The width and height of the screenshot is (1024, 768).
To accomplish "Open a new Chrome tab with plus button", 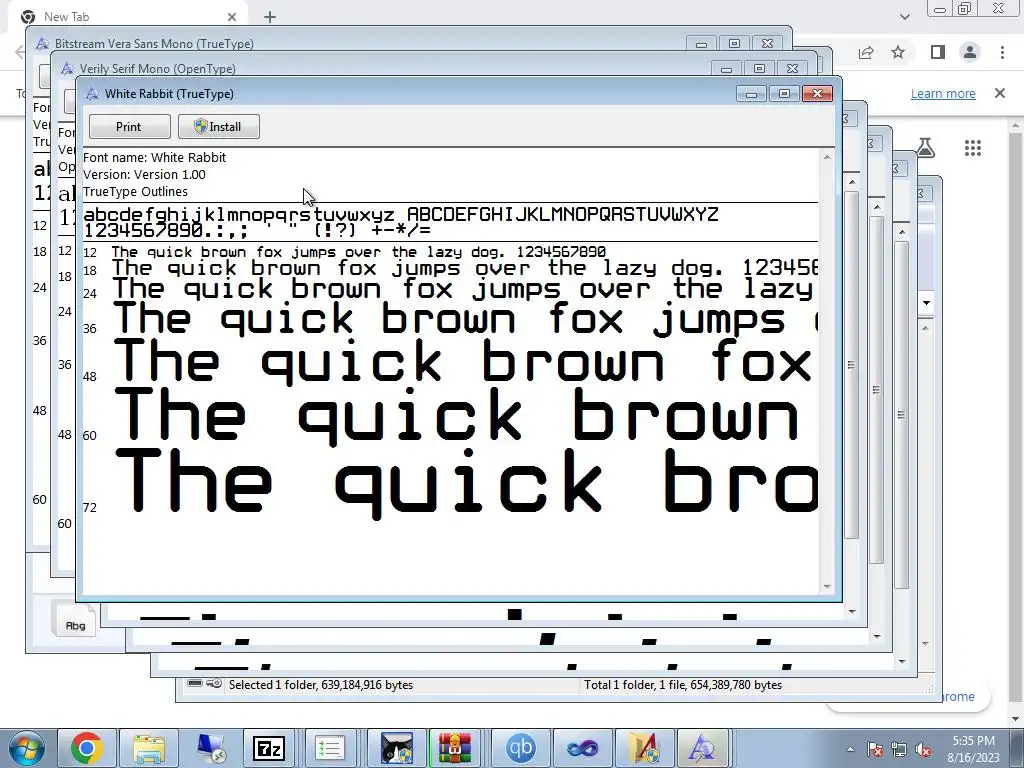I will (270, 17).
